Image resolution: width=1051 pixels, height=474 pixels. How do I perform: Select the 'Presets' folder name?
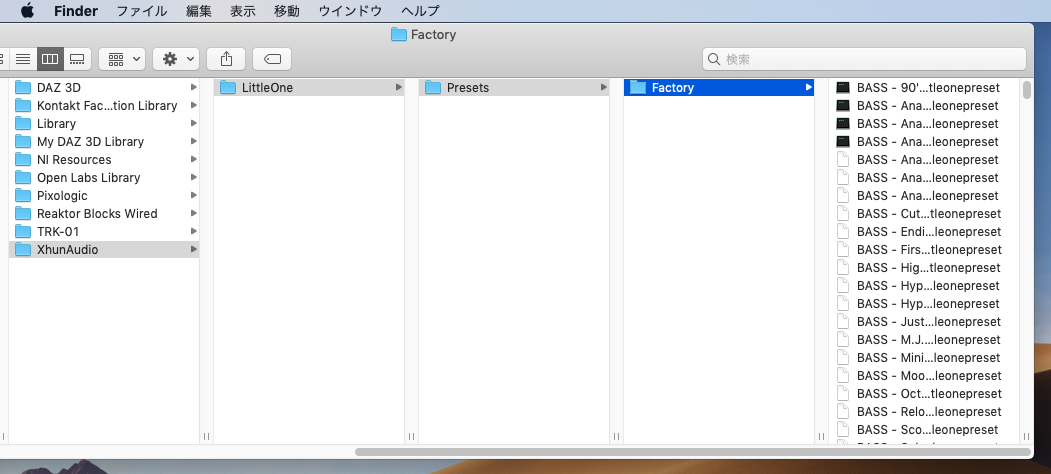coord(468,87)
